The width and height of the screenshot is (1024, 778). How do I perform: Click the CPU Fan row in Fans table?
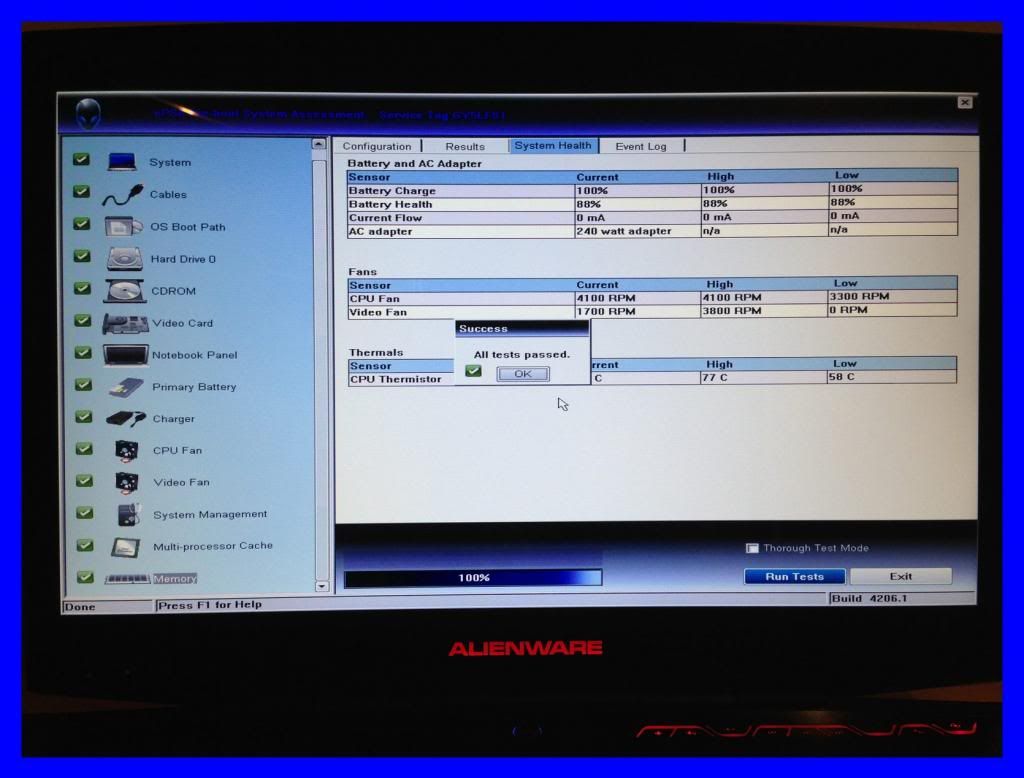point(652,298)
